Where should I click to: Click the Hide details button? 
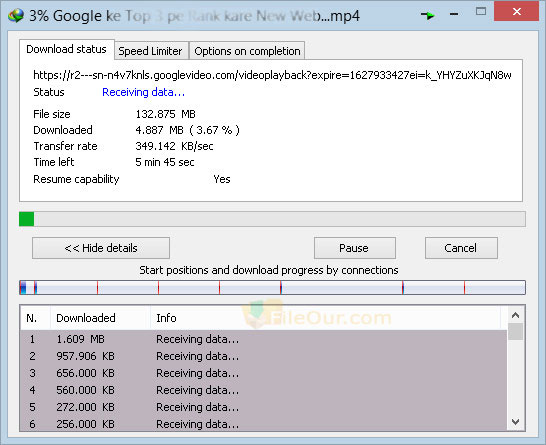coord(101,248)
